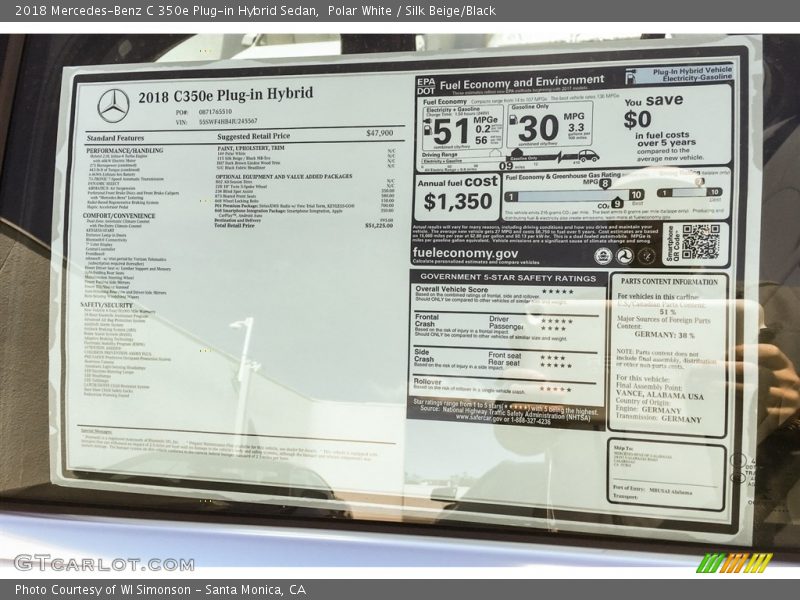This screenshot has width=800, height=600.
Task: Click the '$51,225.00' total amount
Action: 379,226
